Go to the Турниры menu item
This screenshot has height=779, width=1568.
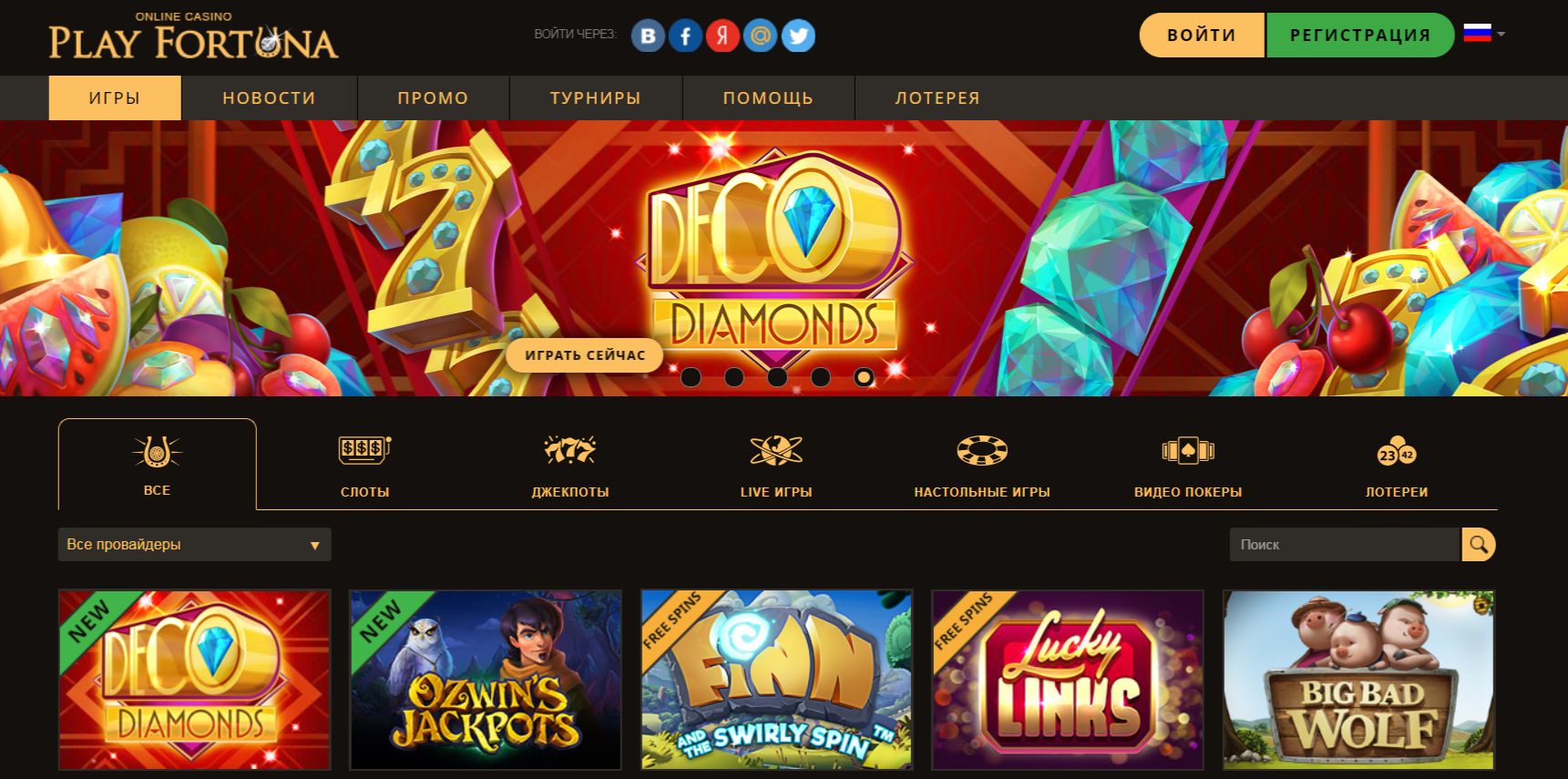coord(596,97)
